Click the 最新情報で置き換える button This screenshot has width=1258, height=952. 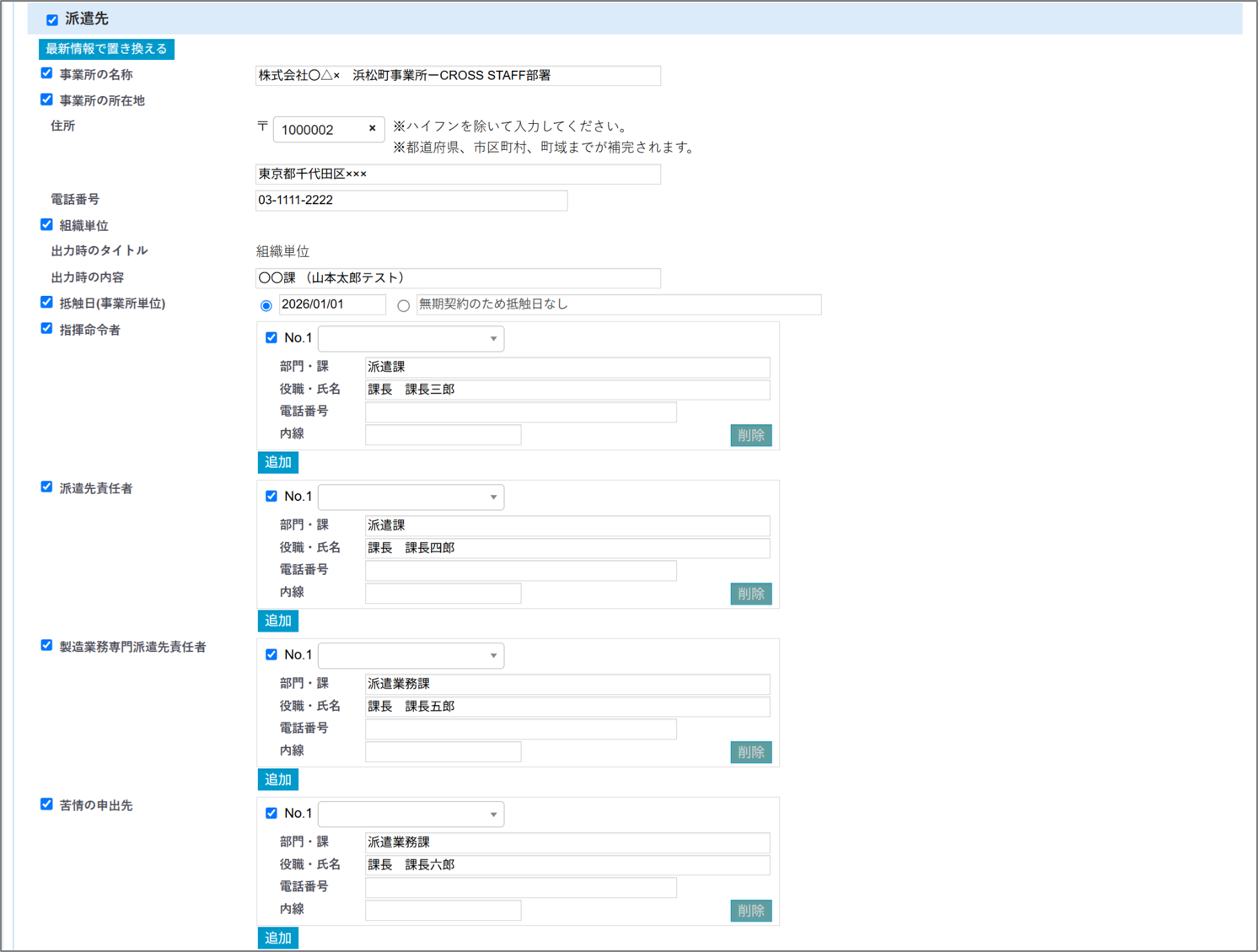pyautogui.click(x=106, y=49)
